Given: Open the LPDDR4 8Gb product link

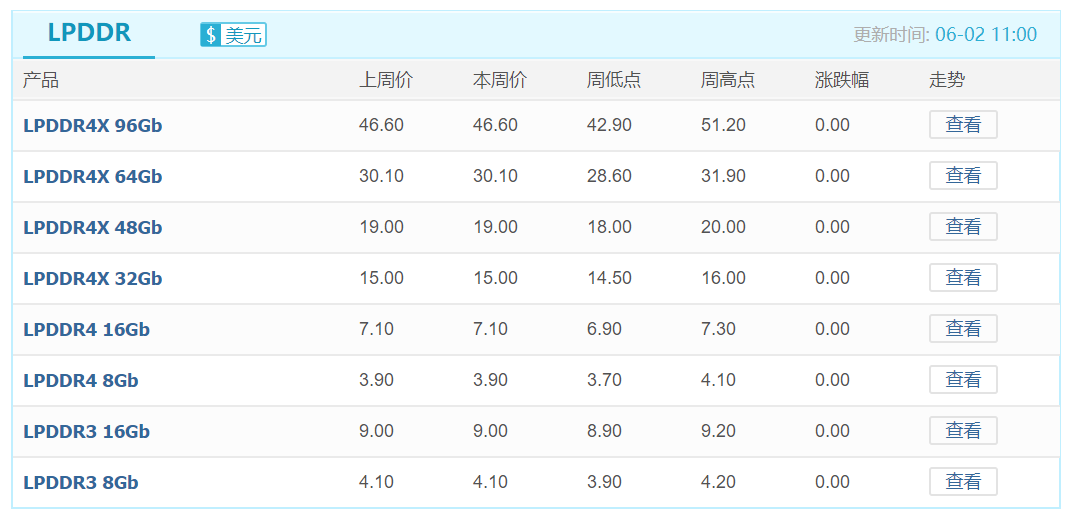Looking at the screenshot, I should coord(80,381).
